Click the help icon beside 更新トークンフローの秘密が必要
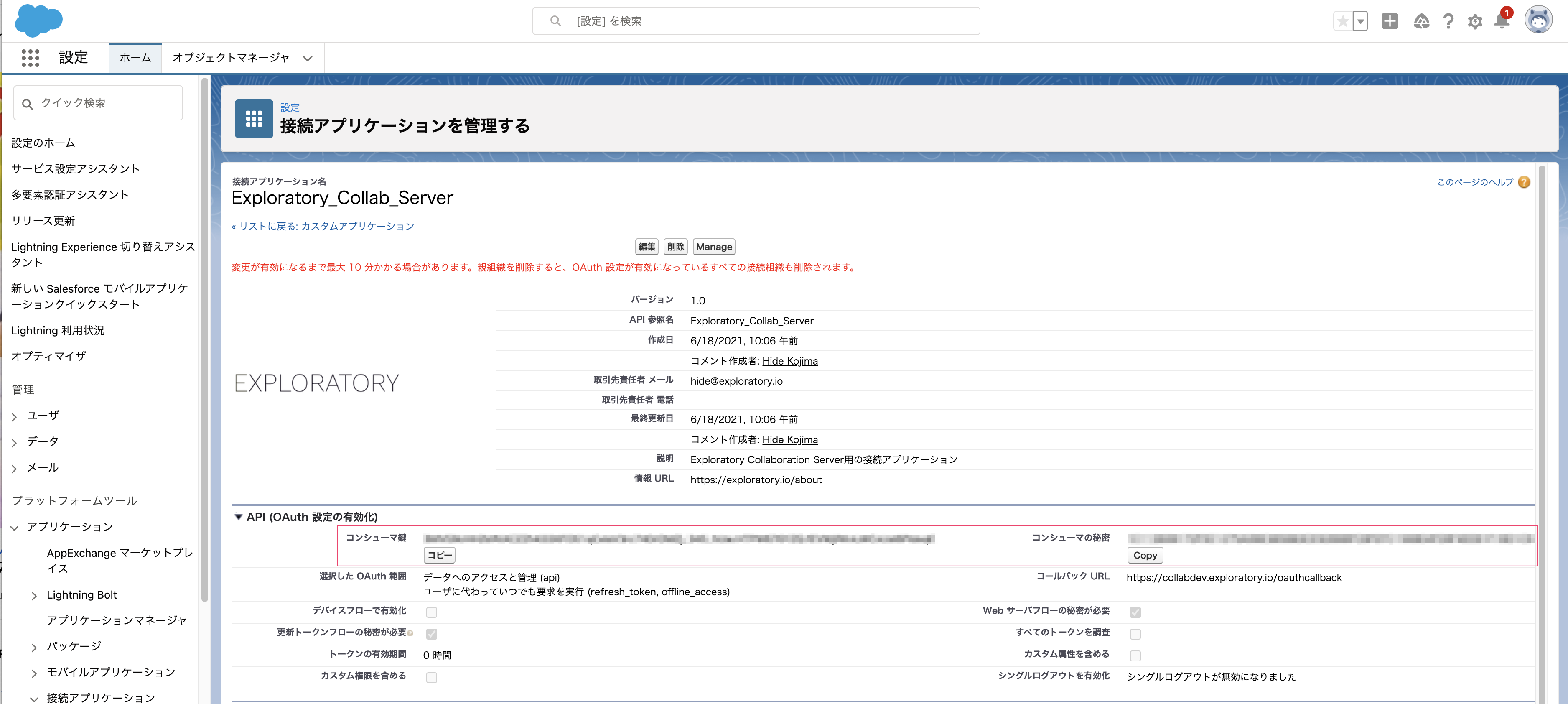This screenshot has height=704, width=1568. point(410,634)
